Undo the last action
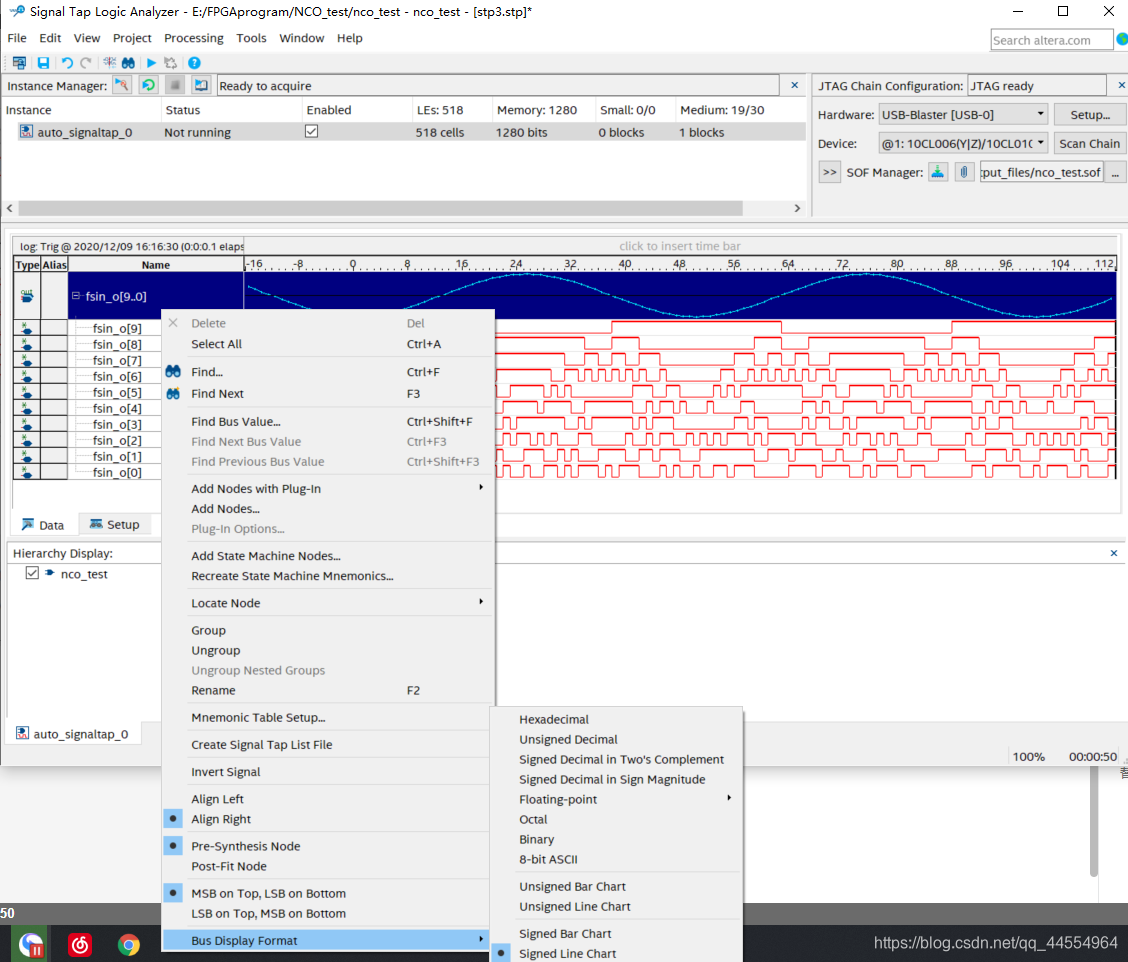The image size is (1128, 962). tap(67, 63)
